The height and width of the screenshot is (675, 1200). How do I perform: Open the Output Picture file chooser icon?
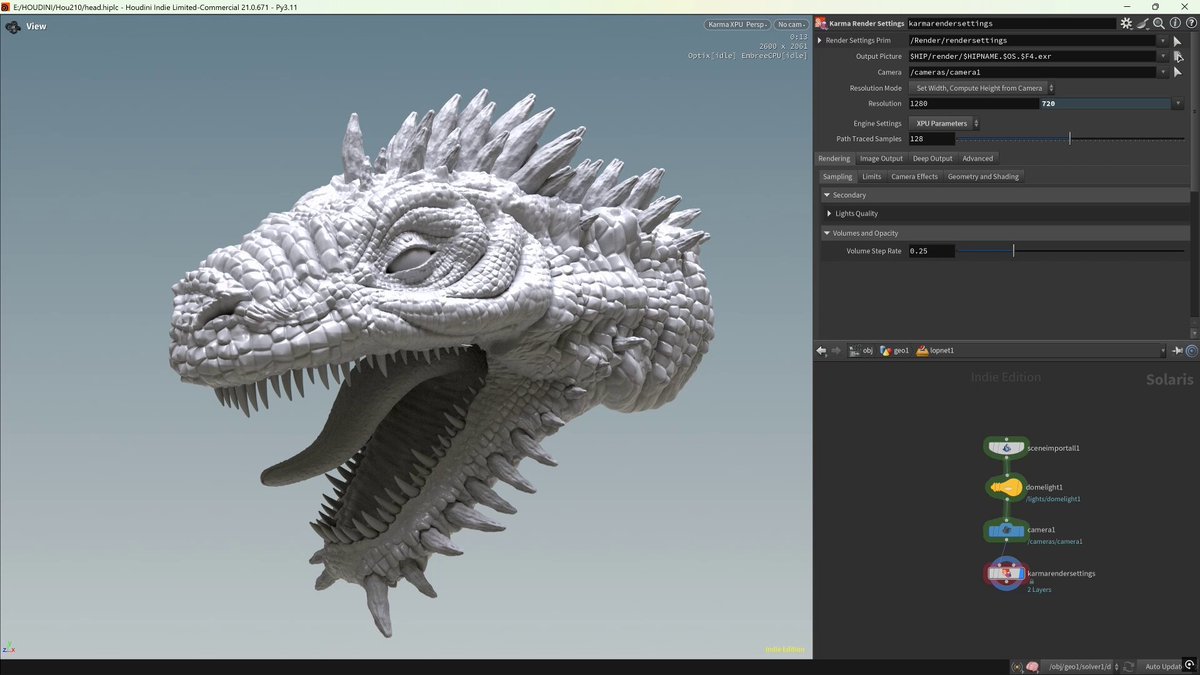pos(1178,56)
